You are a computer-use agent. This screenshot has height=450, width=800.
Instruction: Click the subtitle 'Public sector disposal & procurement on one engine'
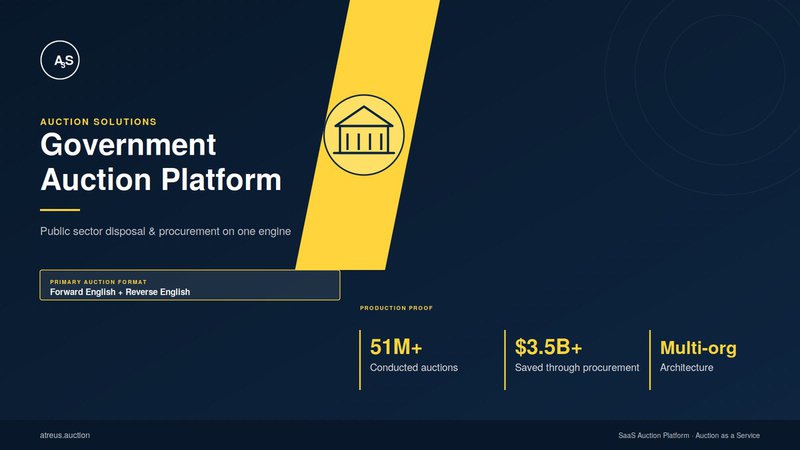[165, 231]
